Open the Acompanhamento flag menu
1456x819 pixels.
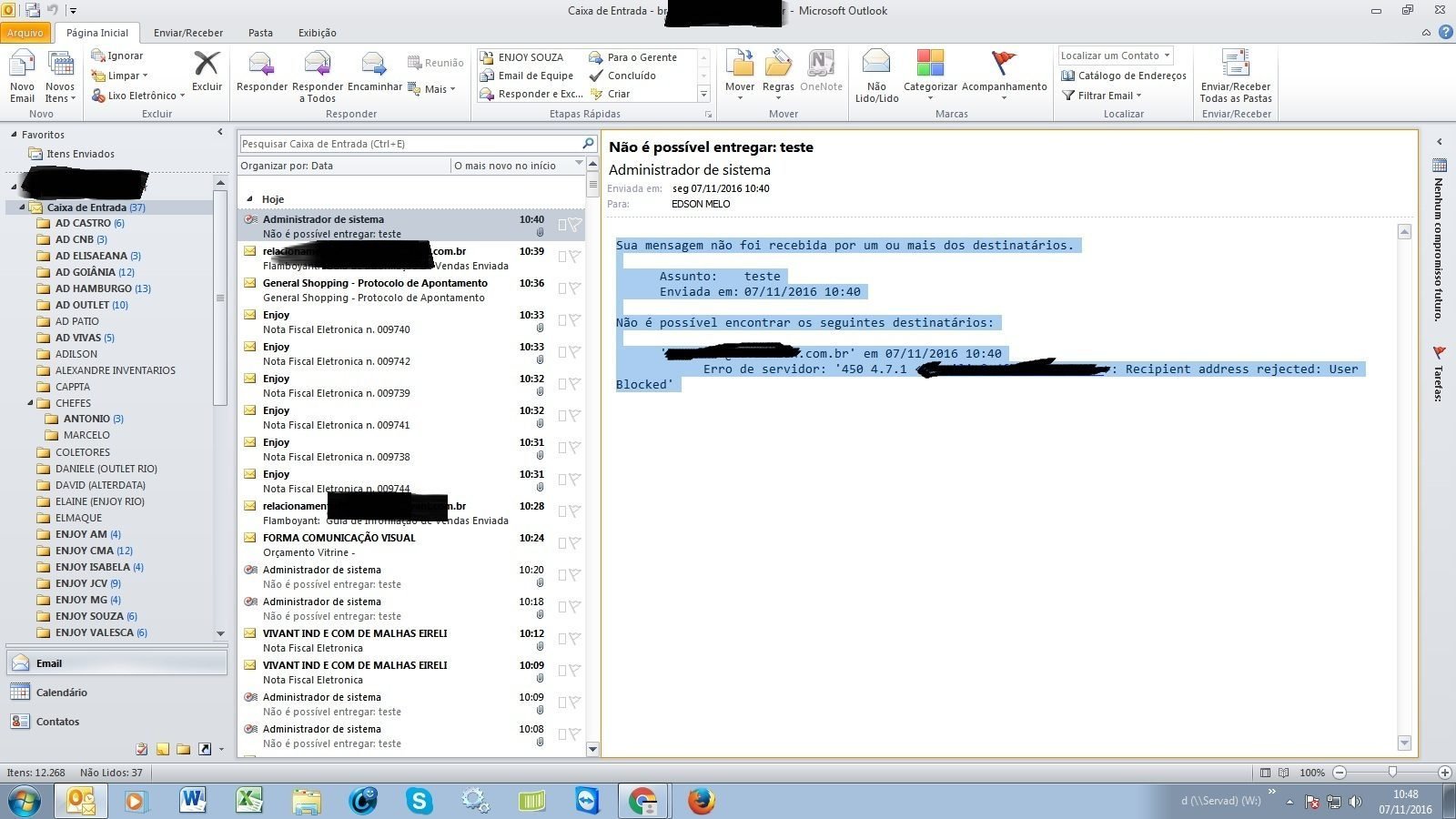click(1004, 76)
